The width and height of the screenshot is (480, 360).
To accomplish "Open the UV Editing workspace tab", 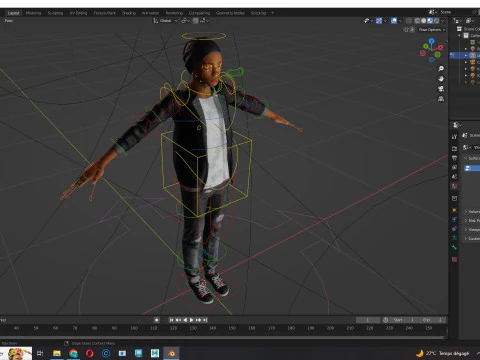I will click(78, 13).
